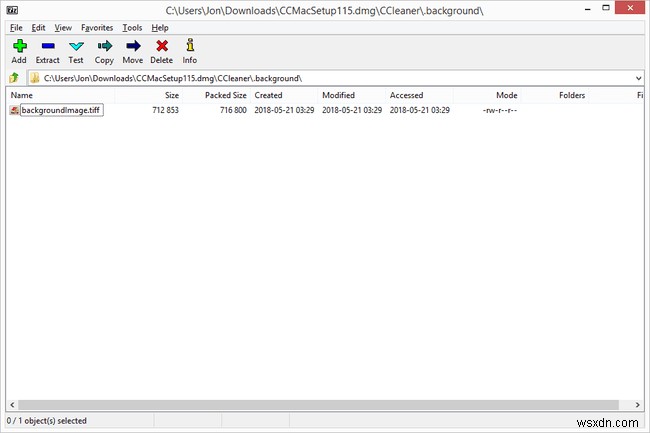Screen dimensions: 650x433
Task: Click the size value 712 853
Action: click(165, 110)
